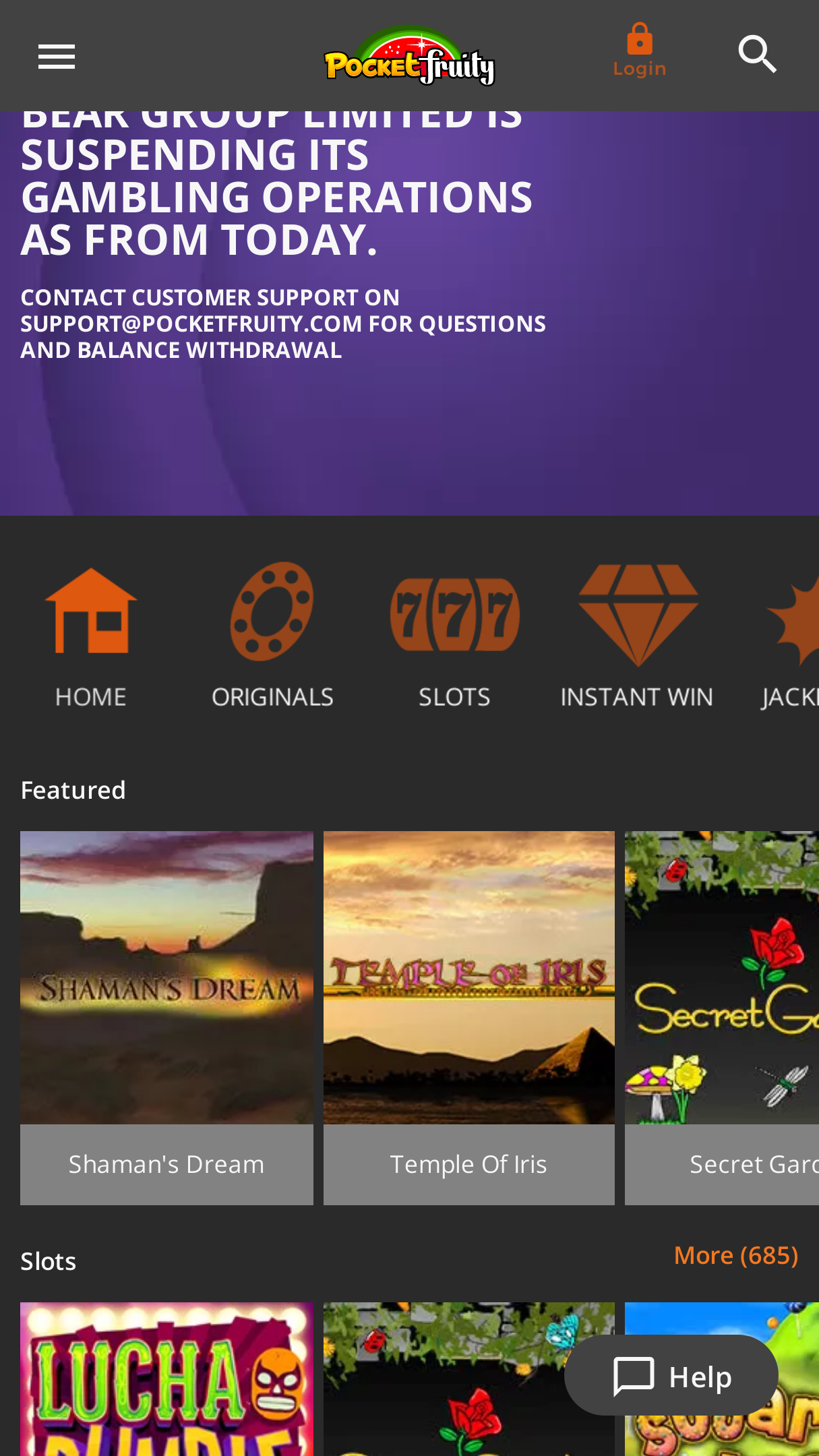Tap the Shaman's Dream title label
Image resolution: width=819 pixels, height=1456 pixels.
(166, 1164)
